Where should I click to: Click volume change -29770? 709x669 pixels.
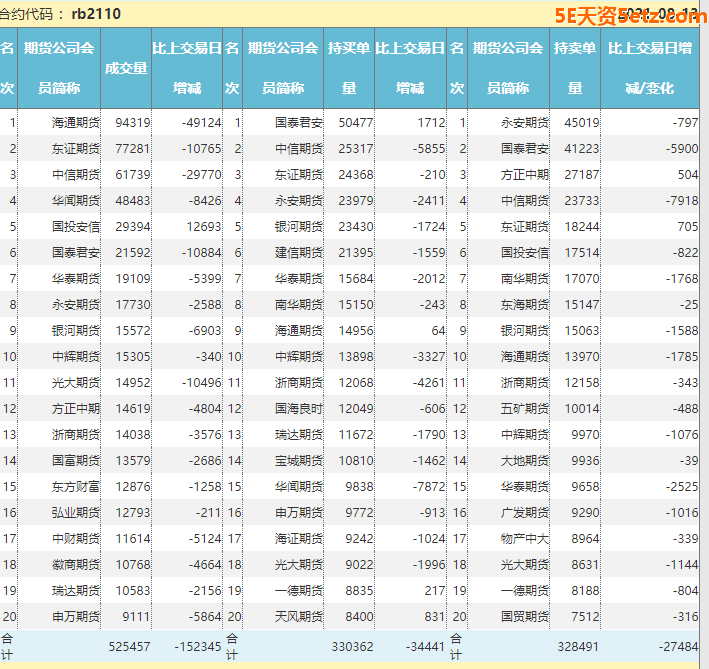(x=202, y=174)
